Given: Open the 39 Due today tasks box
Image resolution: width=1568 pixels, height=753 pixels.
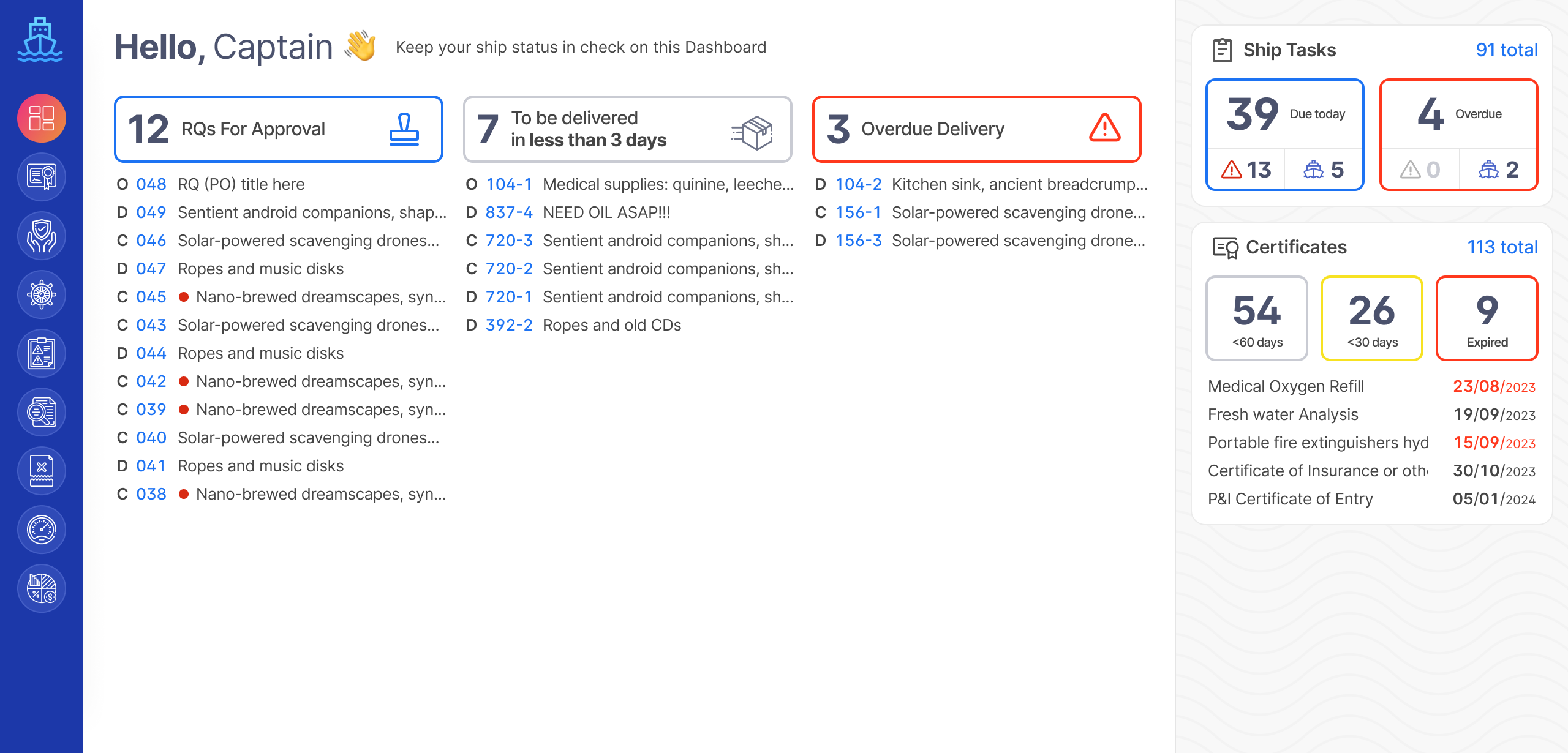Looking at the screenshot, I should click(x=1284, y=115).
